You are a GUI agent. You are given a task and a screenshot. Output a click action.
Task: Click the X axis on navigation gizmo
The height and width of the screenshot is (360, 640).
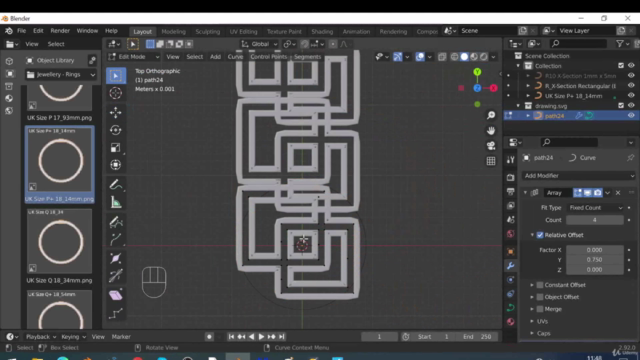[493, 88]
